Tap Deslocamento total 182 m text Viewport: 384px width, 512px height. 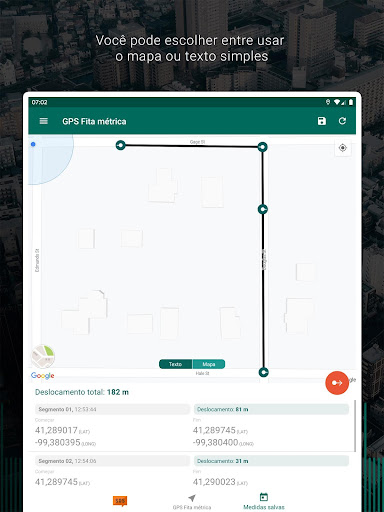(x=82, y=392)
